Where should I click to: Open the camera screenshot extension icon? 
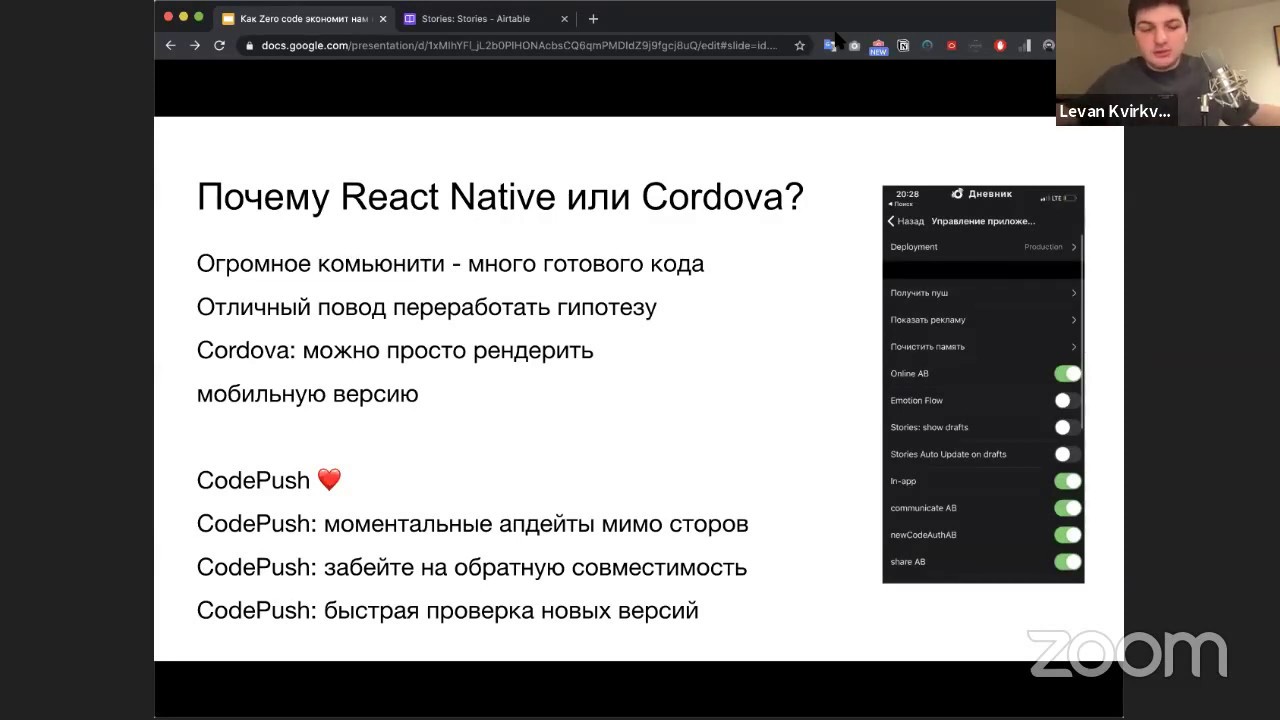tap(854, 45)
